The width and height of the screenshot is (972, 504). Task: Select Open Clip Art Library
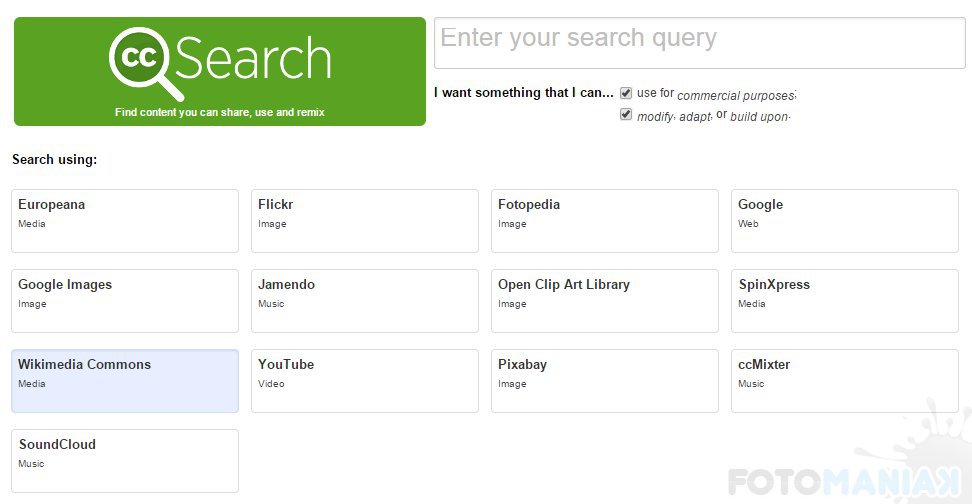[x=605, y=300]
